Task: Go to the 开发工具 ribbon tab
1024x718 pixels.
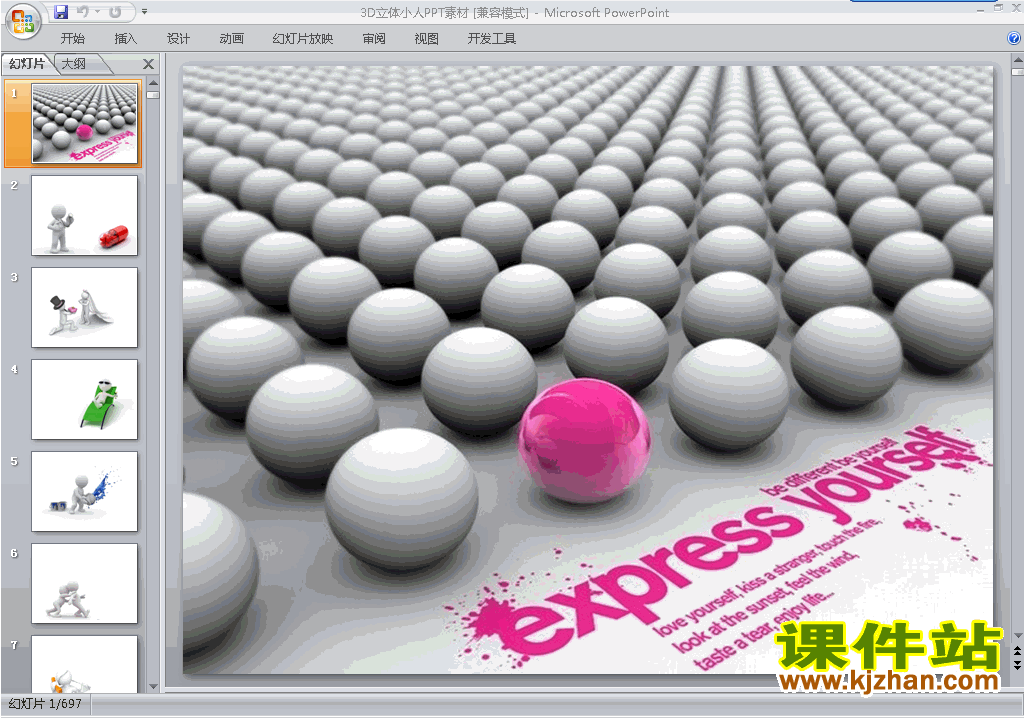Action: point(492,39)
